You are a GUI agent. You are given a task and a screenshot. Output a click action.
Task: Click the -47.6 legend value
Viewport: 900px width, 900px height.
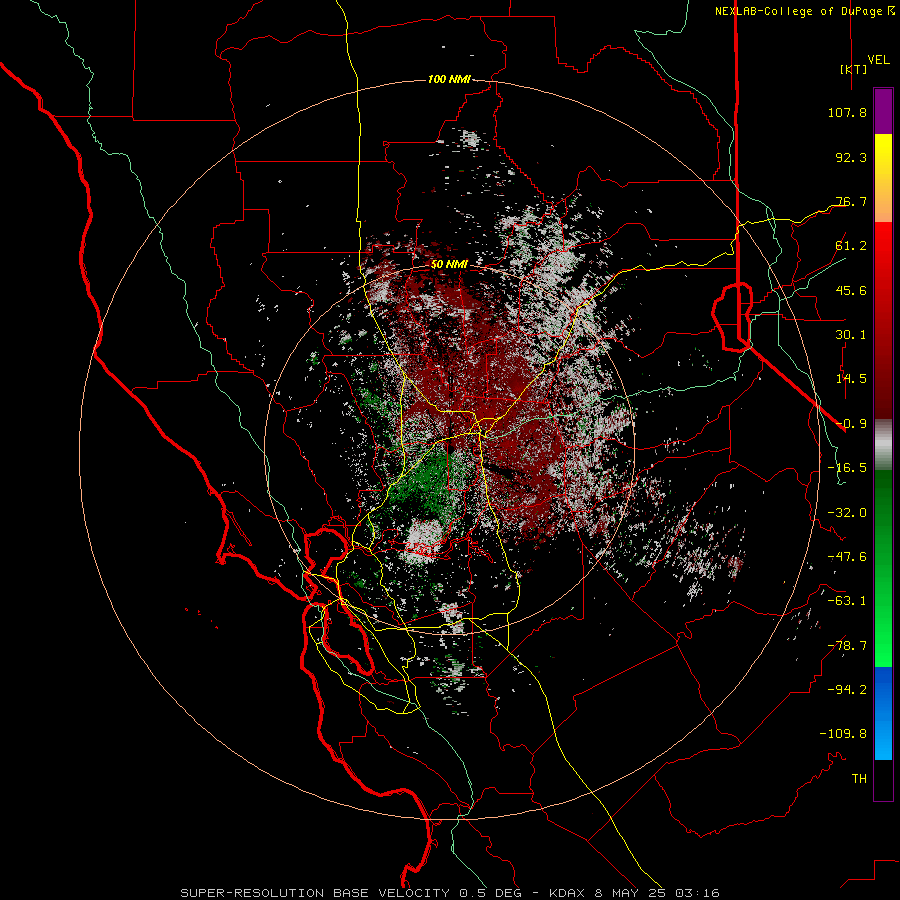(x=847, y=557)
